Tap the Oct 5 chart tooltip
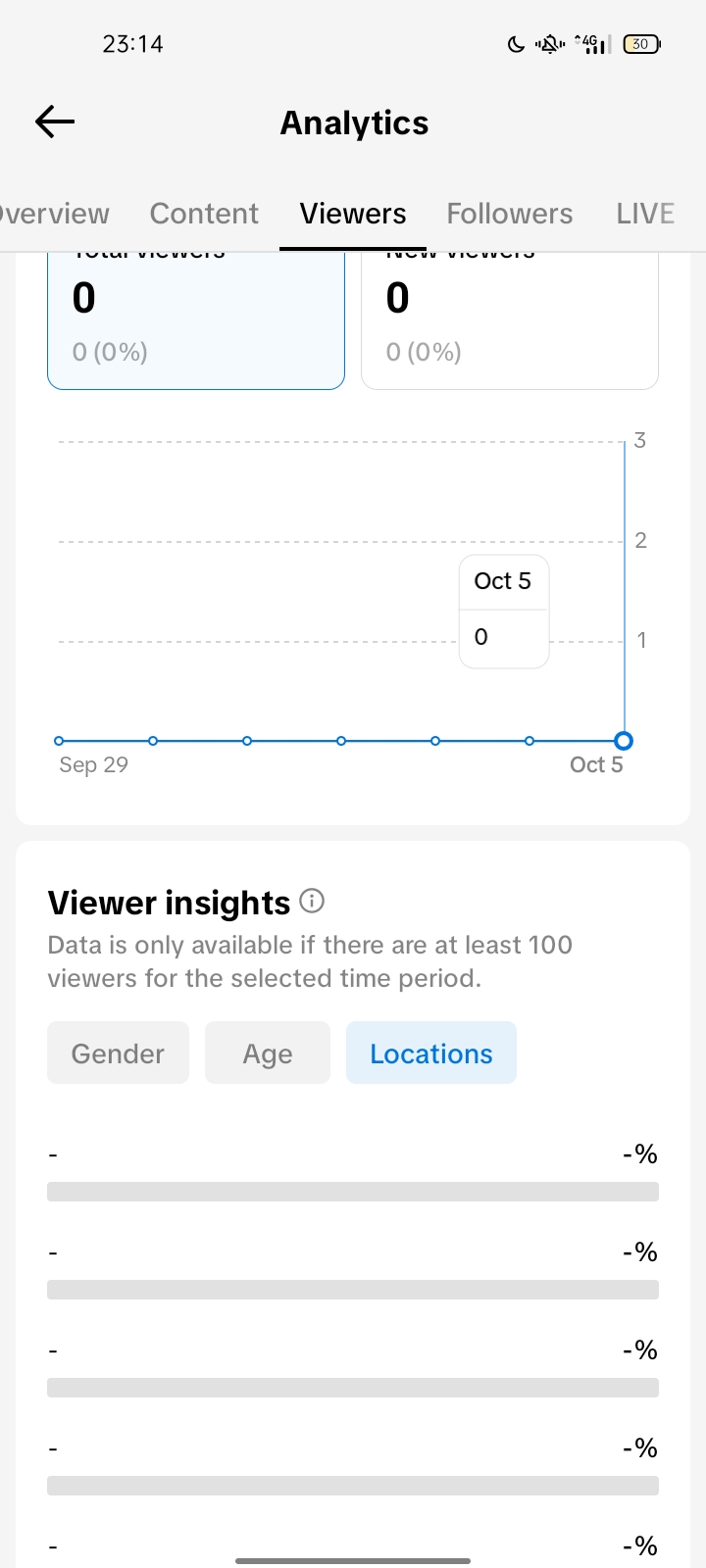The image size is (706, 1568). coord(504,612)
